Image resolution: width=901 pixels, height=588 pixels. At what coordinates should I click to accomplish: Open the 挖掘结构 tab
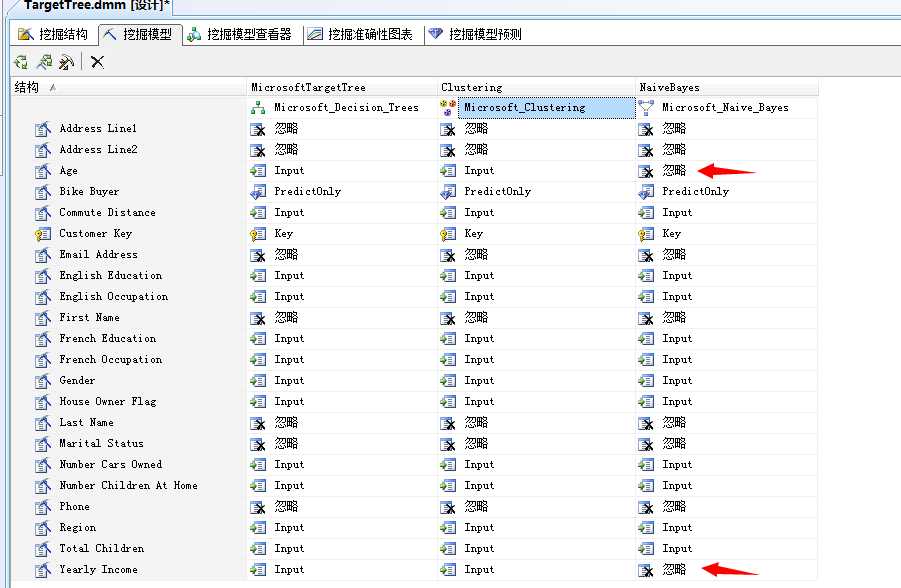point(53,34)
